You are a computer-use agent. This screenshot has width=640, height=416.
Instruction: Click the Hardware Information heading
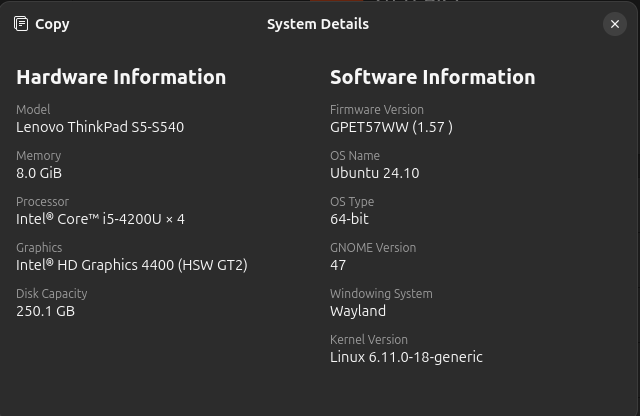pyautogui.click(x=121, y=77)
